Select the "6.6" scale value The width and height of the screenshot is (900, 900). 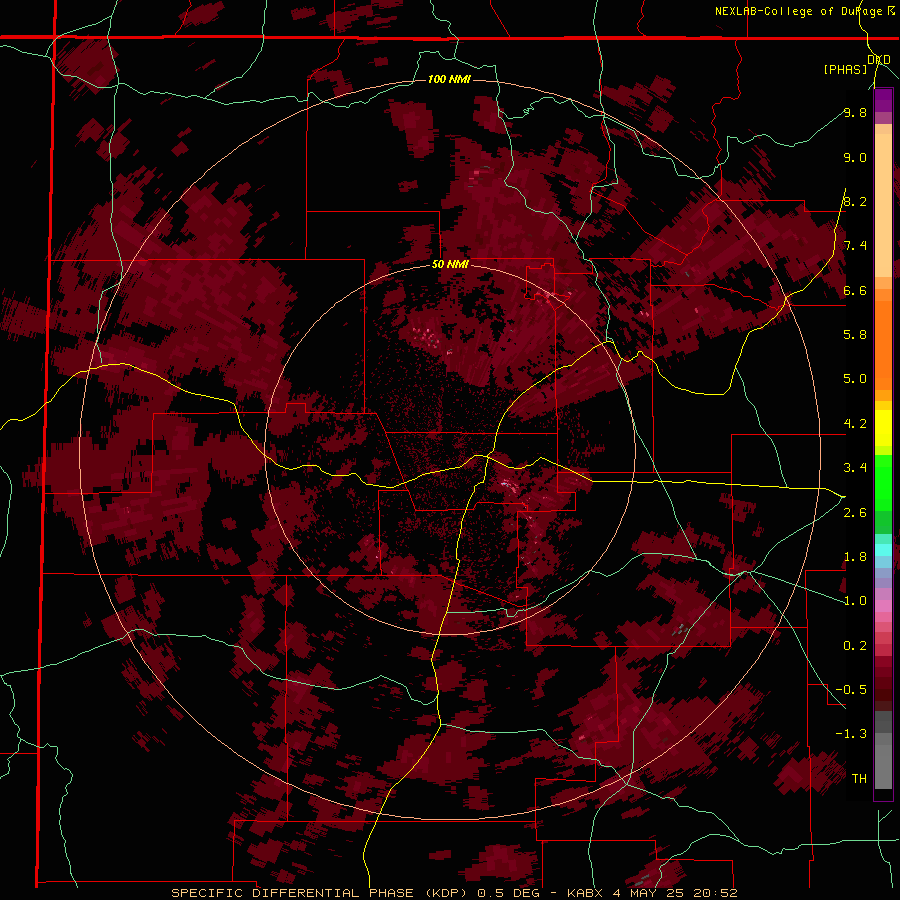coord(855,290)
